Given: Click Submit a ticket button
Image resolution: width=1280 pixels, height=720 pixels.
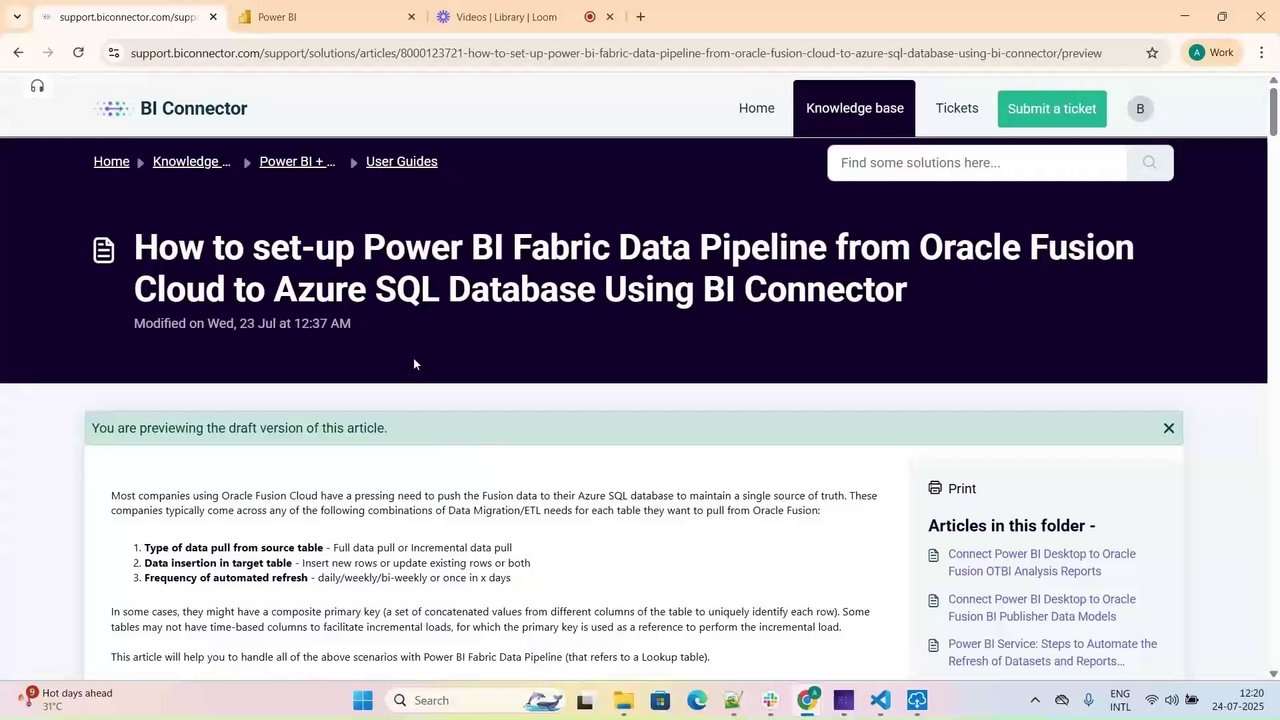Looking at the screenshot, I should click(x=1052, y=109).
